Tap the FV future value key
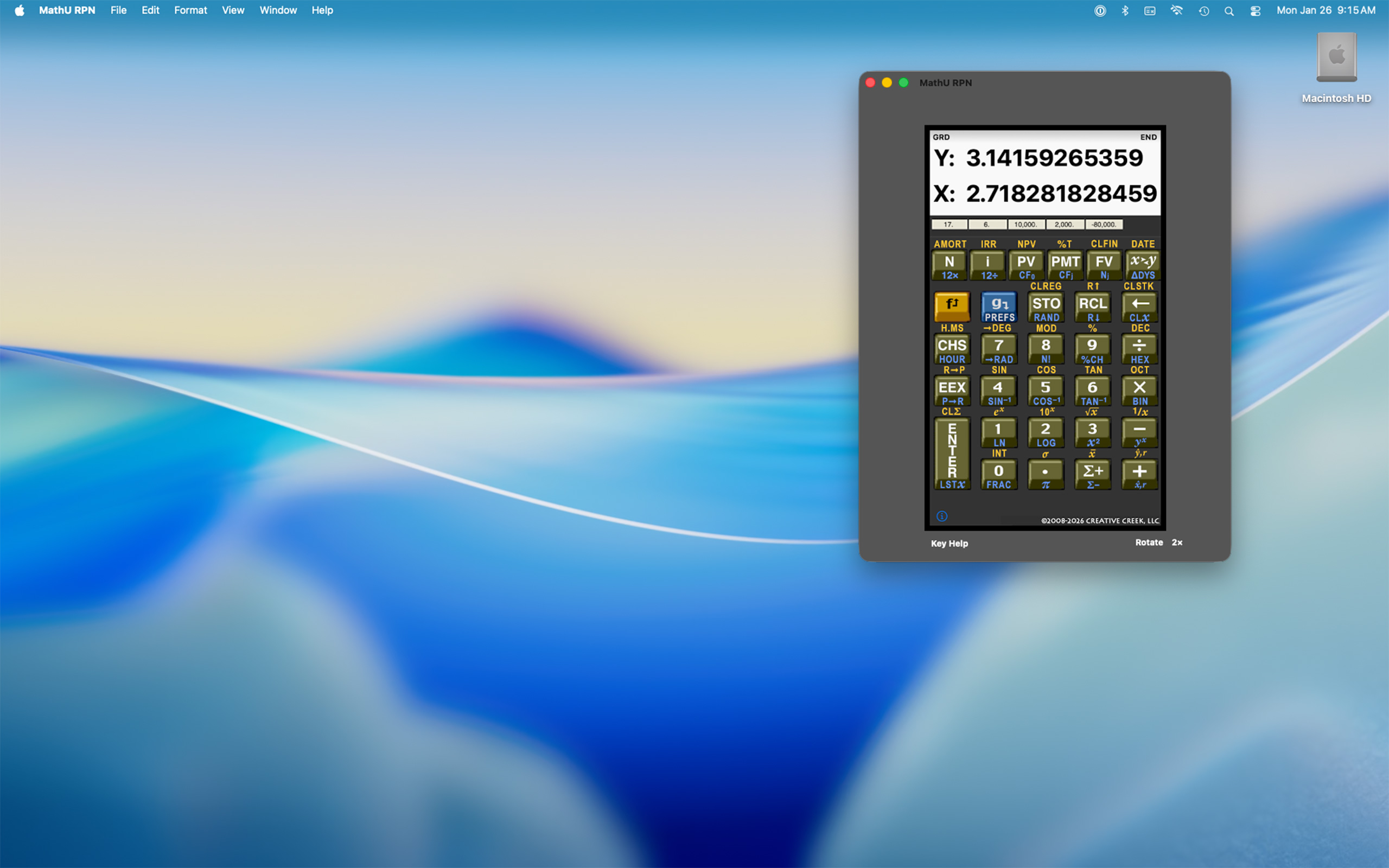This screenshot has height=868, width=1389. coord(1104,265)
